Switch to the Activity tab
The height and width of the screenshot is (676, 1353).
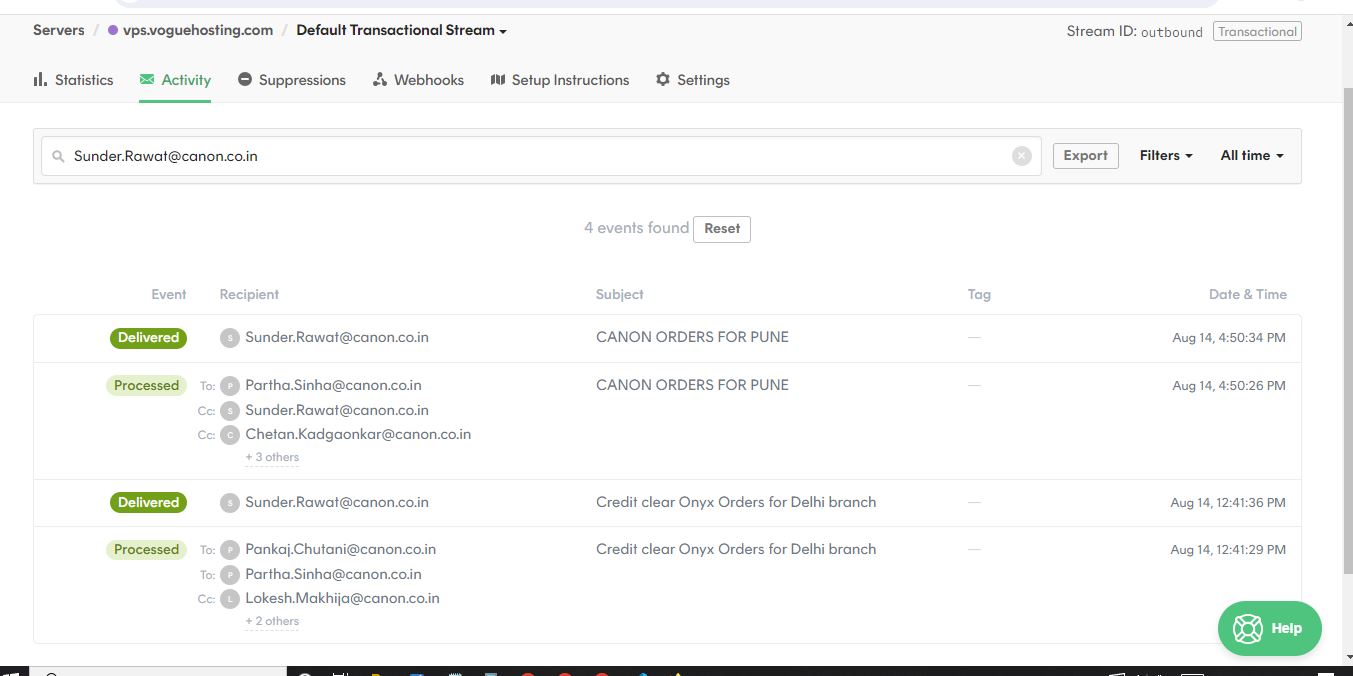(175, 80)
